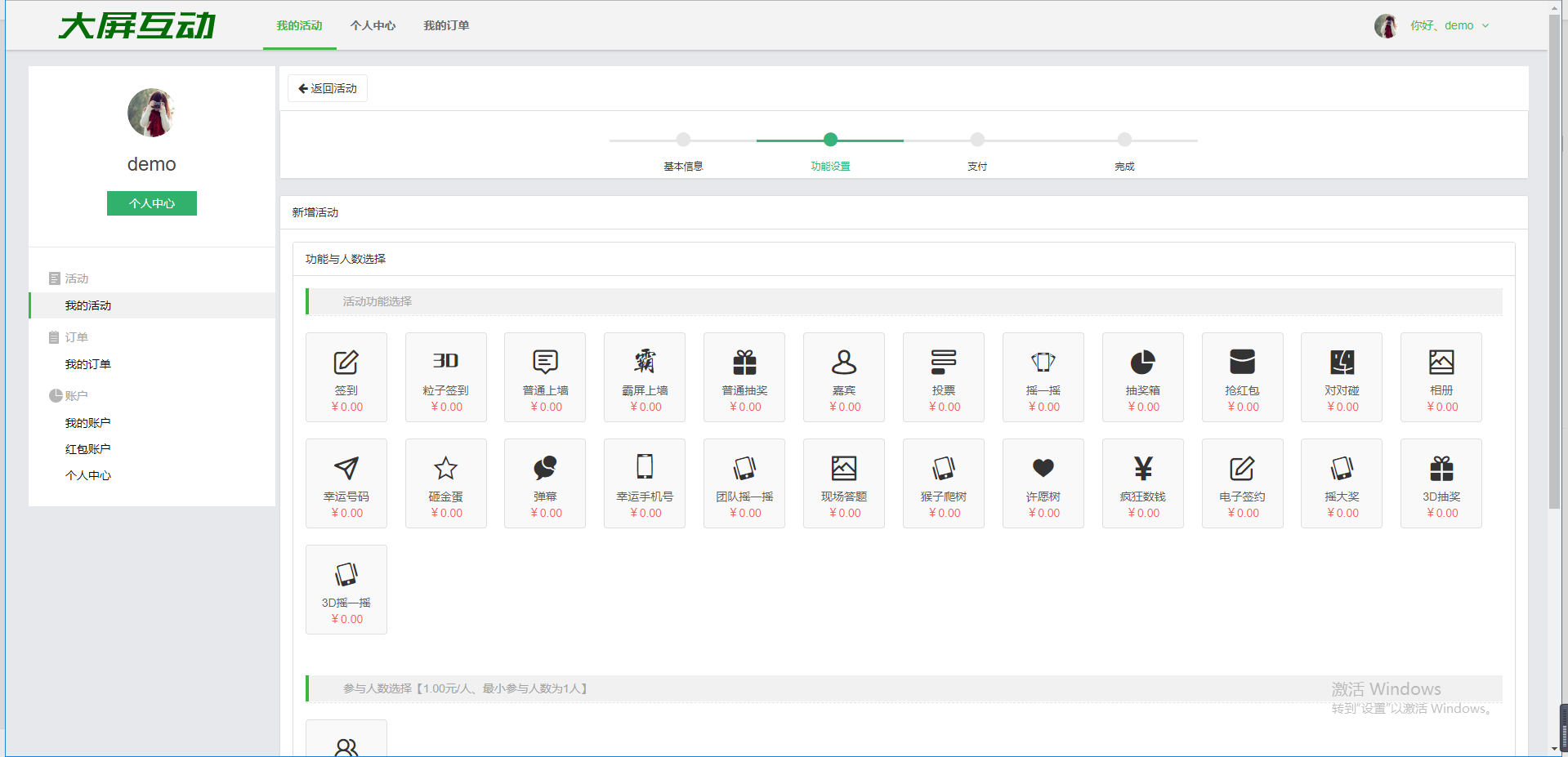1568x757 pixels.
Task: Choose the 许愿树 heart icon
Action: [x=1043, y=469]
